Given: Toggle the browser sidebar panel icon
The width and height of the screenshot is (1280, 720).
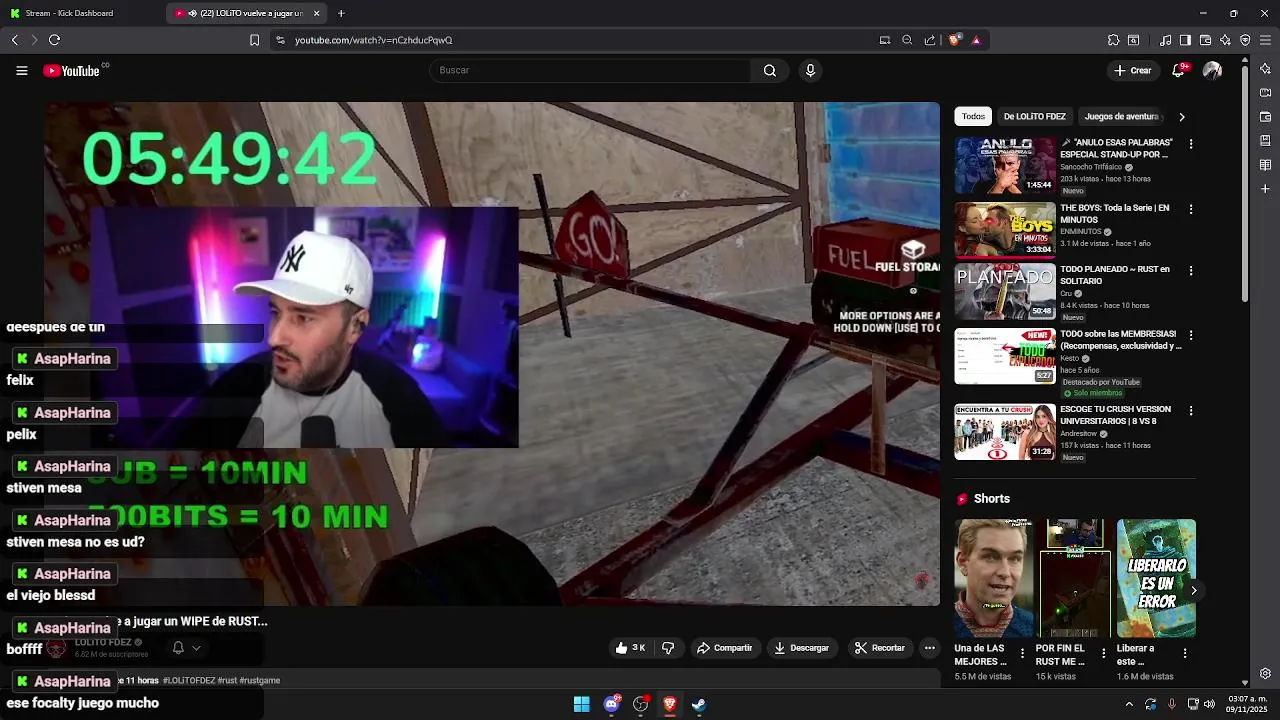Looking at the screenshot, I should pos(1185,40).
